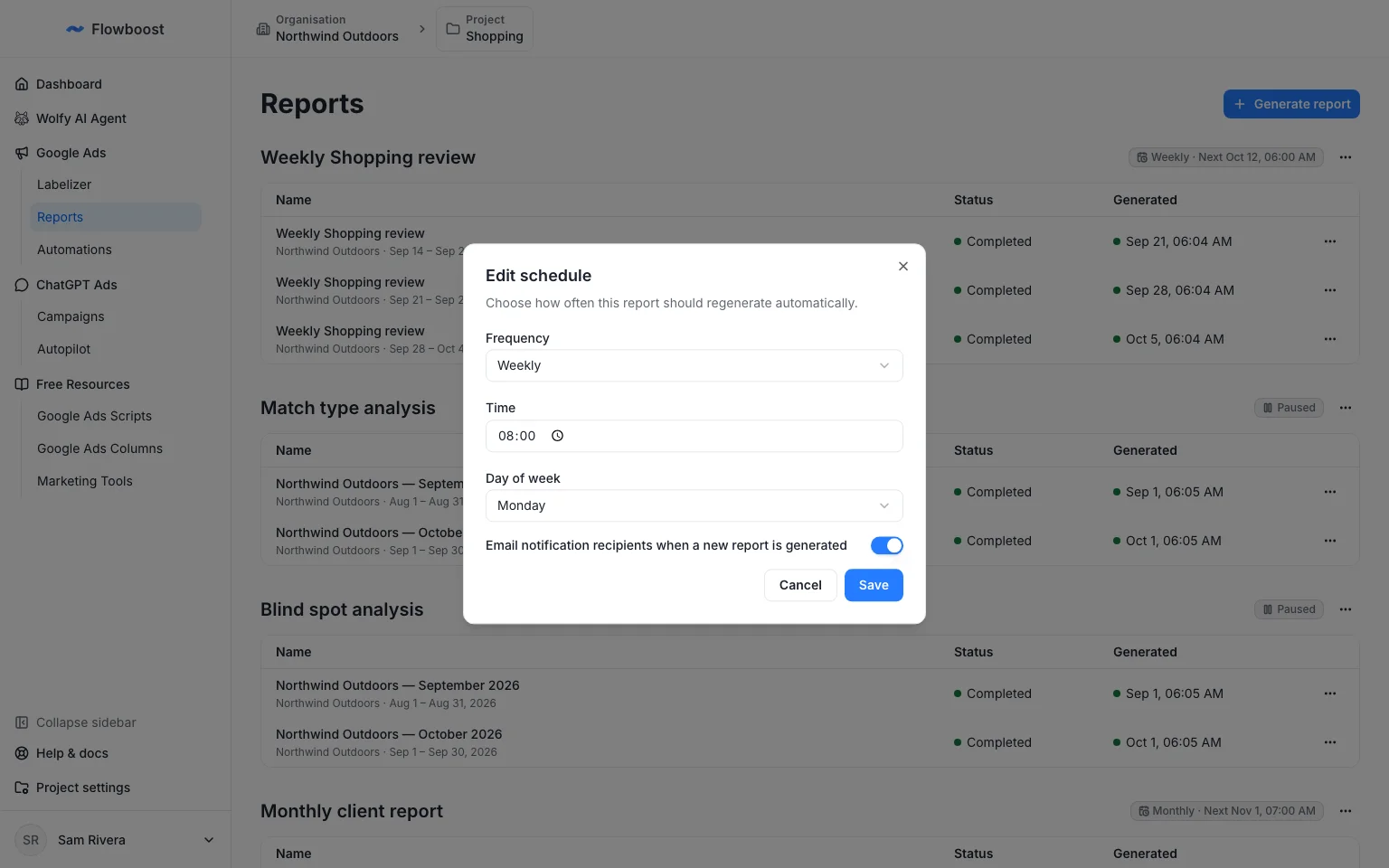Click the clock icon in Time field

[x=557, y=436]
